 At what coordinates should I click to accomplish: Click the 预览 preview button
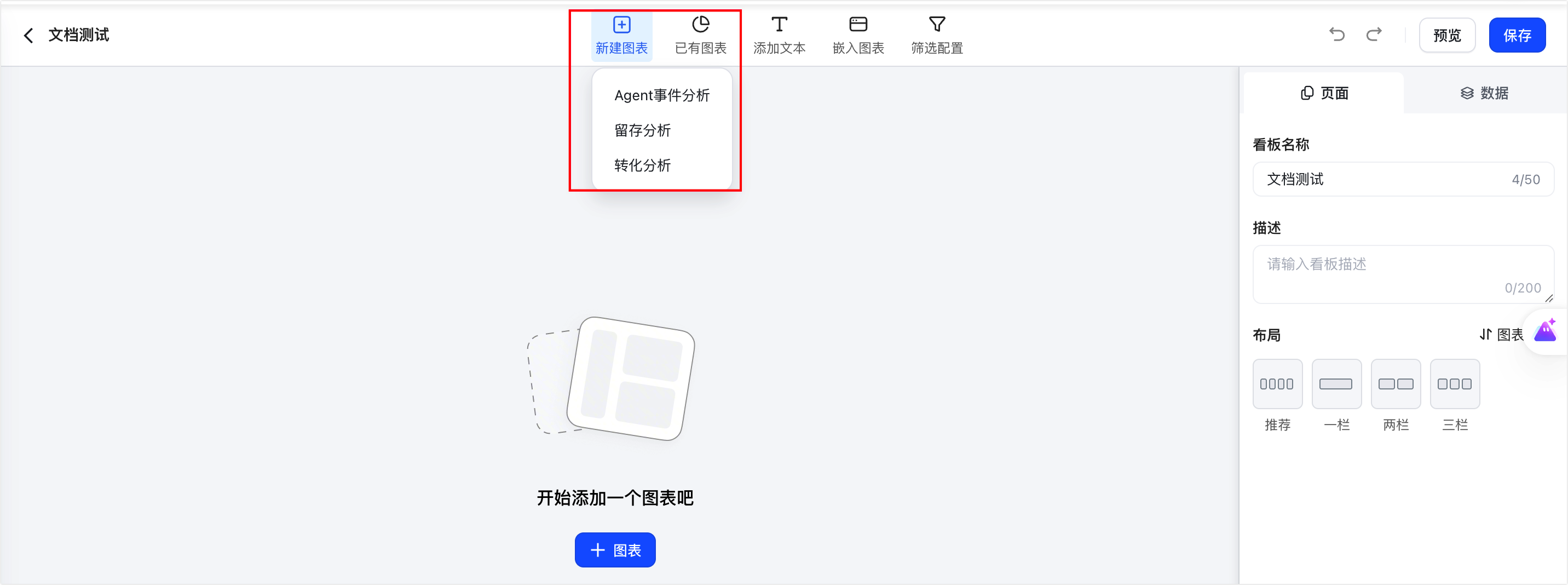click(1447, 35)
